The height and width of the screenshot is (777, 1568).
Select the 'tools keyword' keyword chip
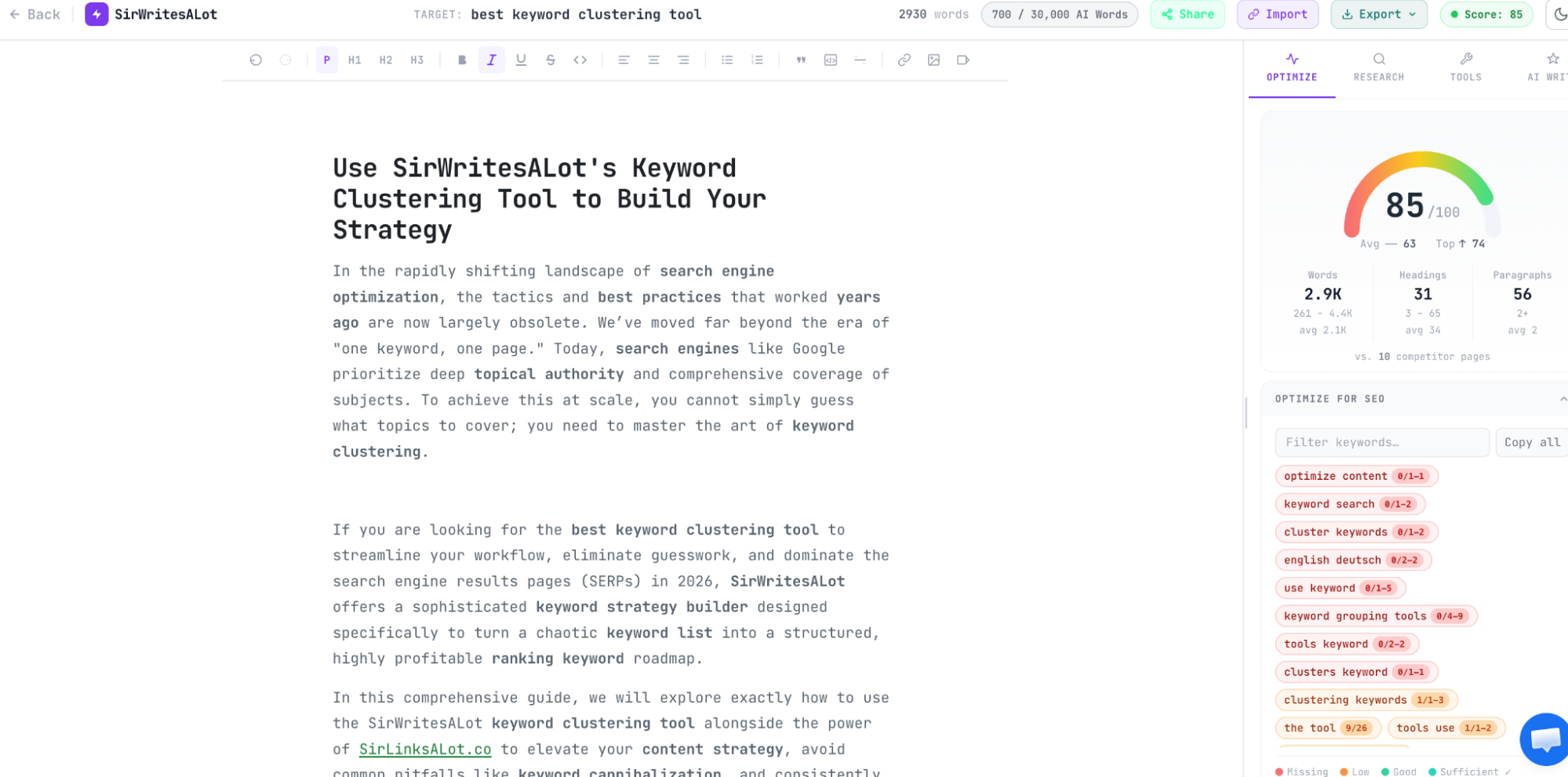click(1347, 644)
